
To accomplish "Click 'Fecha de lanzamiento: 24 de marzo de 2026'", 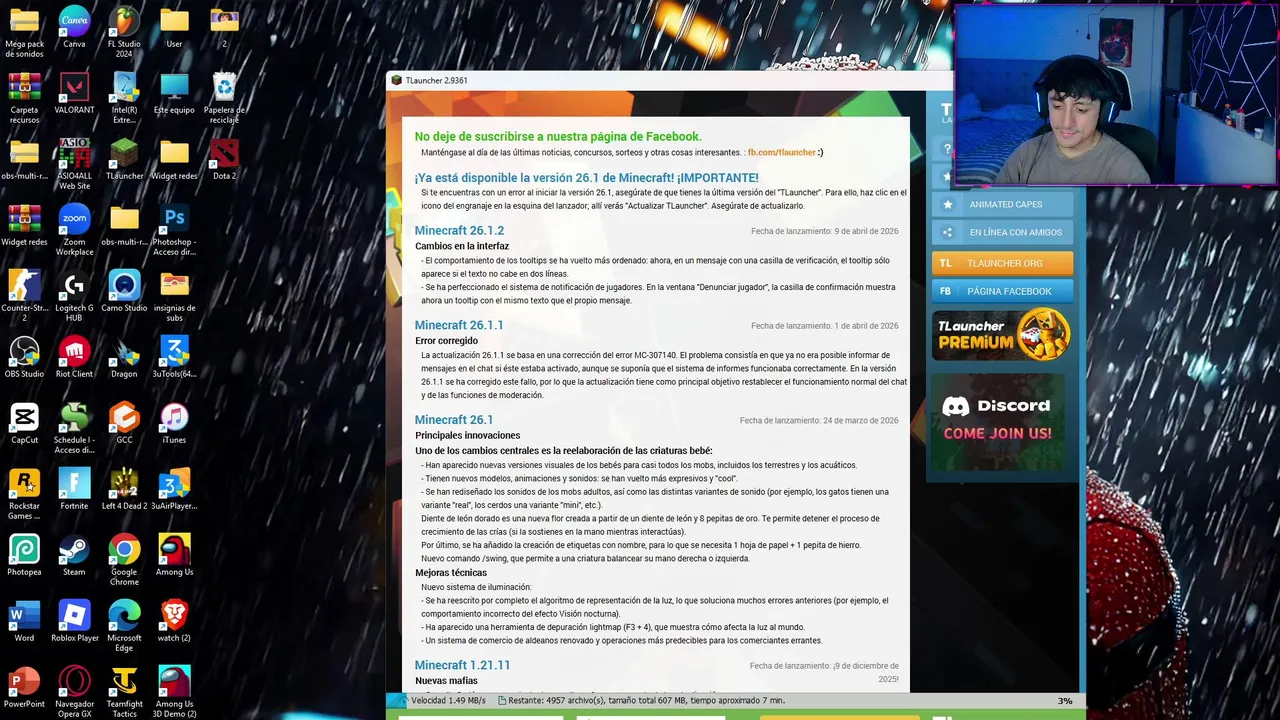I will click(x=819, y=421).
